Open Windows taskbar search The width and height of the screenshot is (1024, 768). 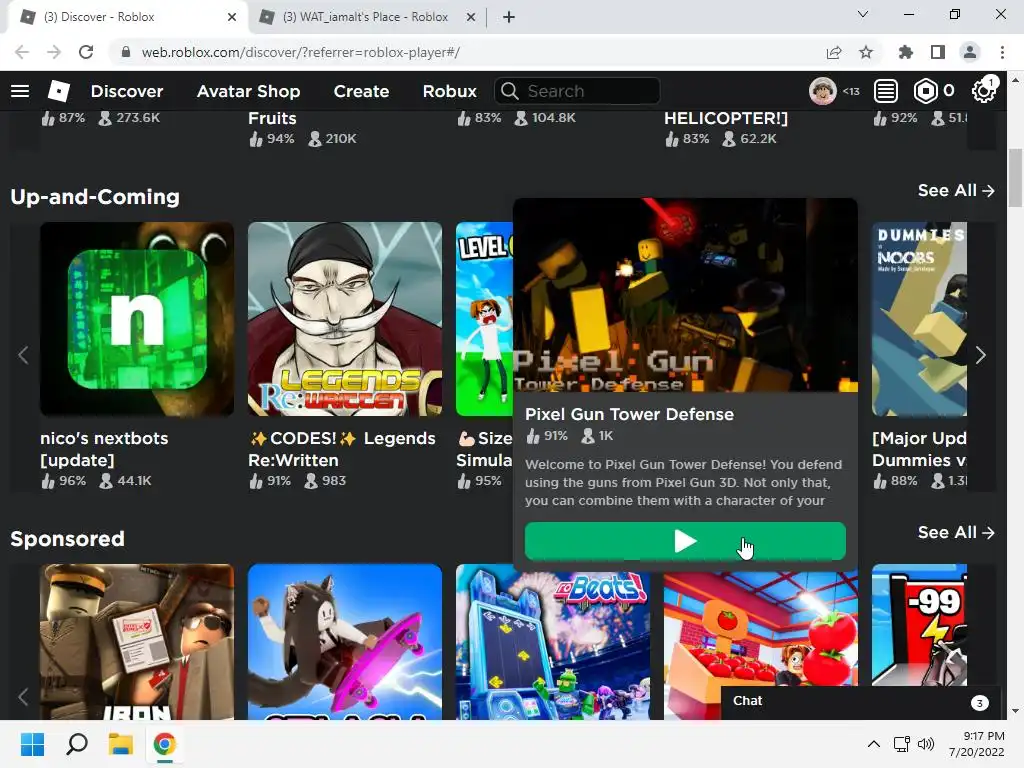click(77, 744)
